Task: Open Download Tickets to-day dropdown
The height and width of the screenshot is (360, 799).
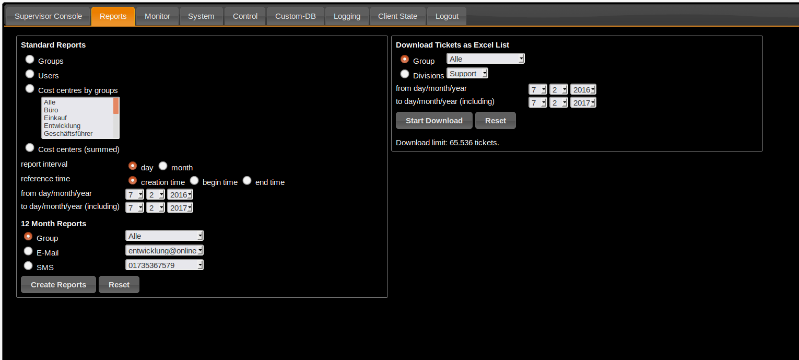Action: [x=538, y=103]
